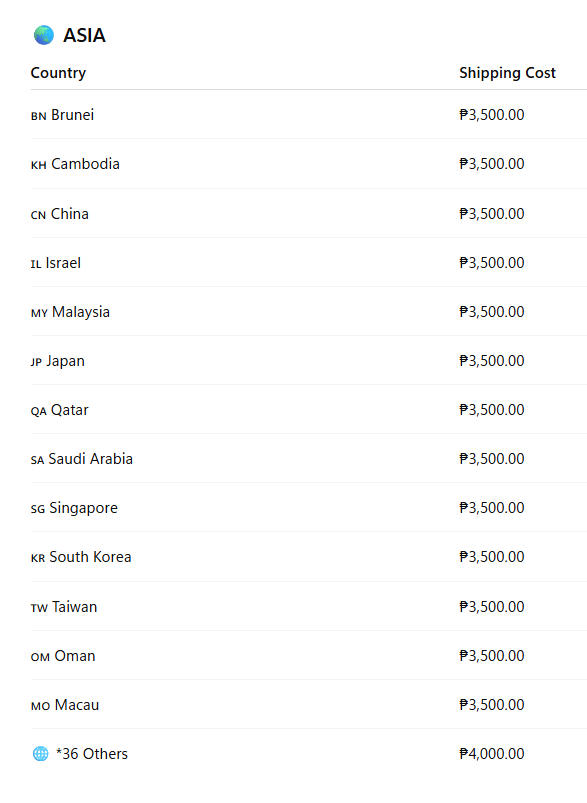
Task: Select the Shipping Cost column header
Action: (x=507, y=73)
